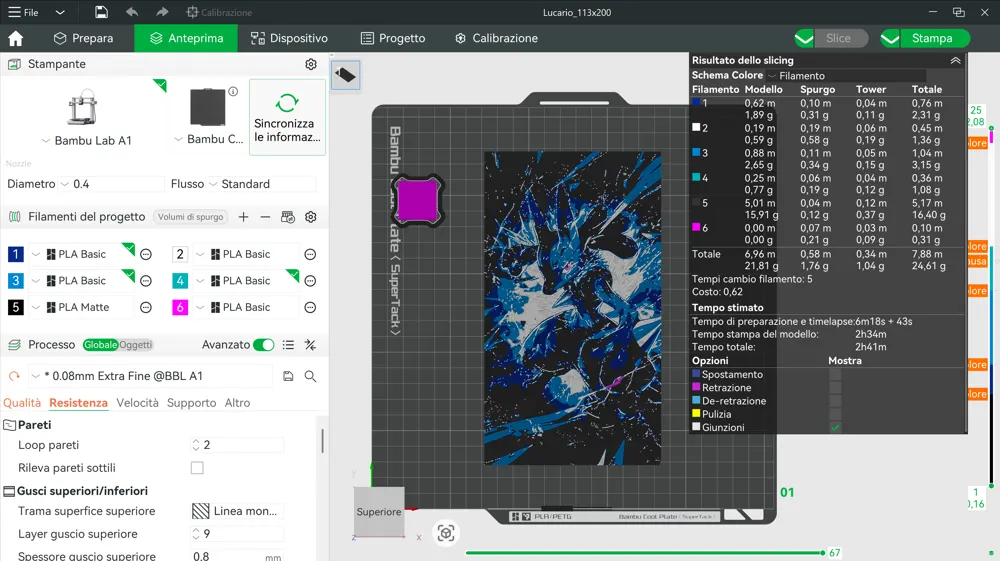Click the horizontal layer move slider handle

[823, 553]
